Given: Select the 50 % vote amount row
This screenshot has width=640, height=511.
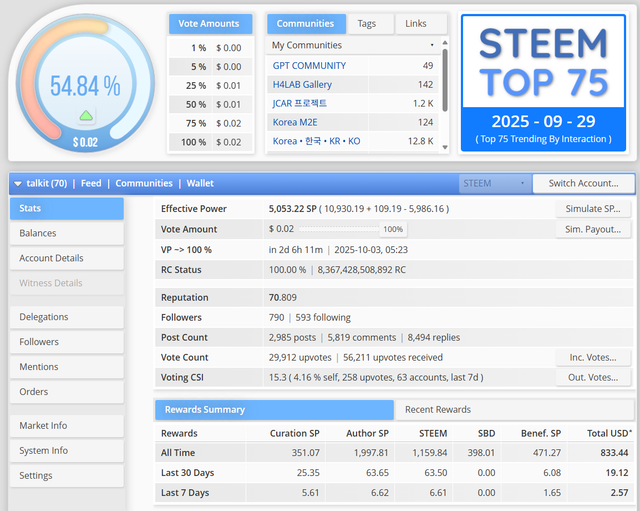Looking at the screenshot, I should [x=211, y=104].
